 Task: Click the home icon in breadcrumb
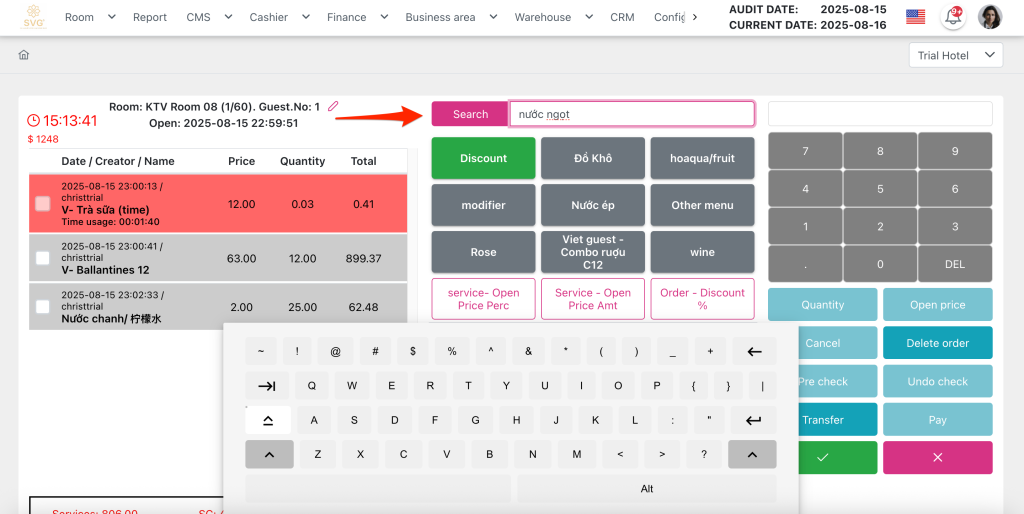pyautogui.click(x=23, y=55)
